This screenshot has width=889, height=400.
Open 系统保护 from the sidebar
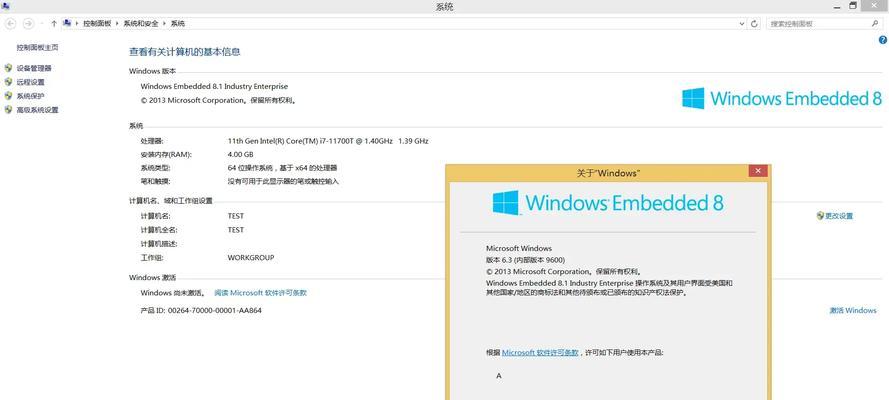pyautogui.click(x=31, y=96)
